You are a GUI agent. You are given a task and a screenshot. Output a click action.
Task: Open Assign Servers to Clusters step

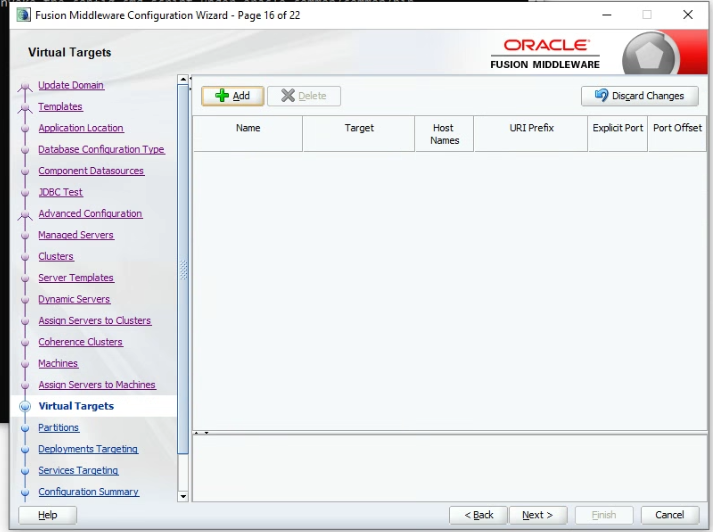click(95, 320)
